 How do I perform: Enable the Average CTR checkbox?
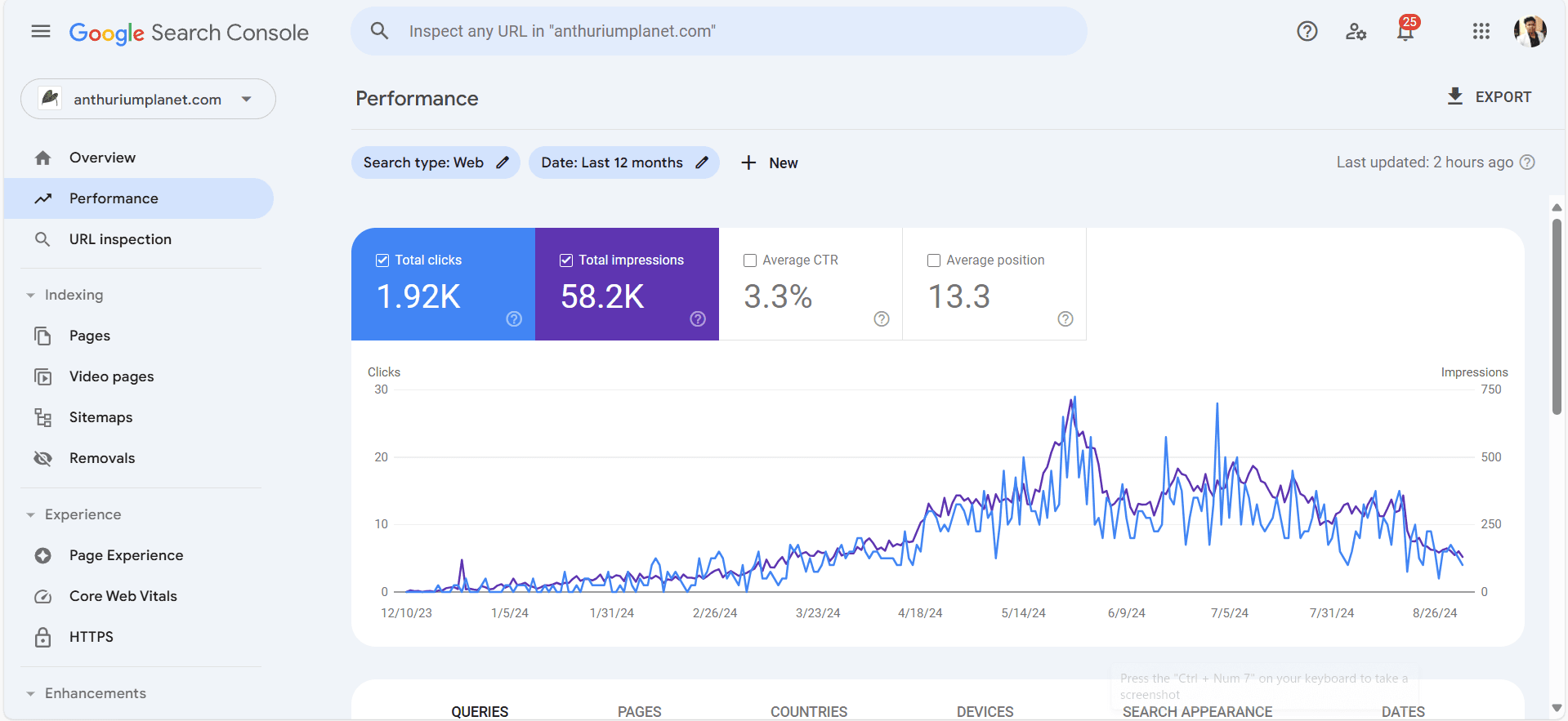coord(750,260)
